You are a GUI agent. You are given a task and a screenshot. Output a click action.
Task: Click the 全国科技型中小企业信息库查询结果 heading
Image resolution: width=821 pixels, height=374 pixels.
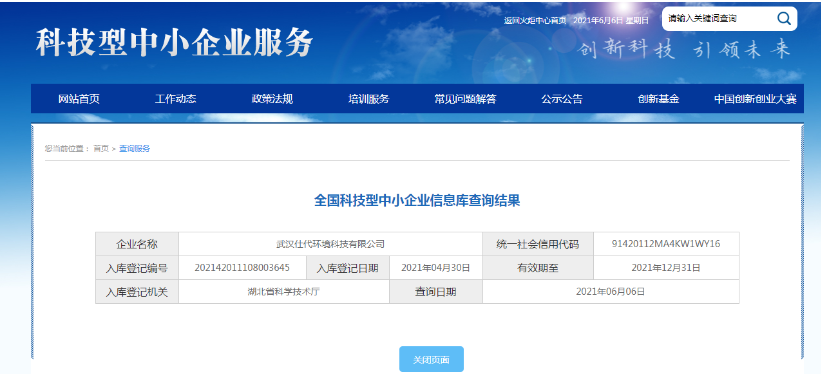(417, 201)
